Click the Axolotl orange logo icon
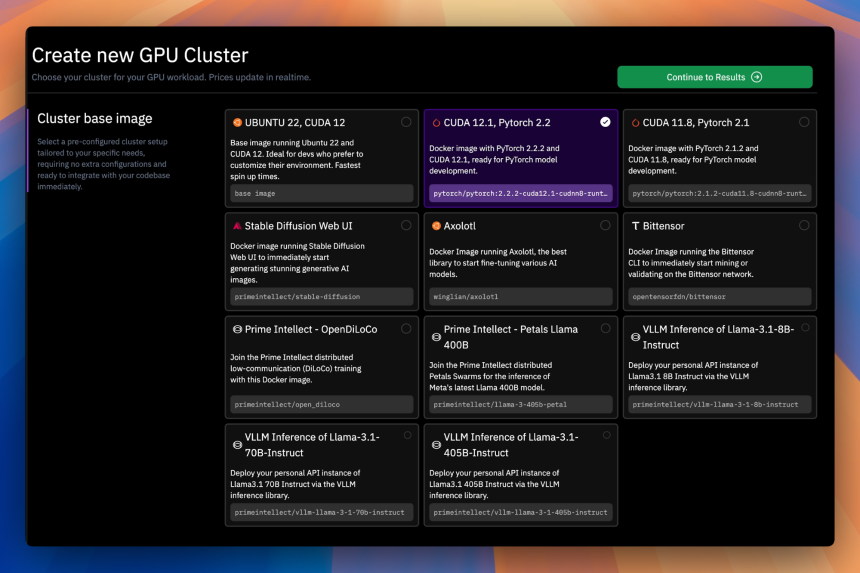Screen dimensions: 860x573 tap(436, 226)
